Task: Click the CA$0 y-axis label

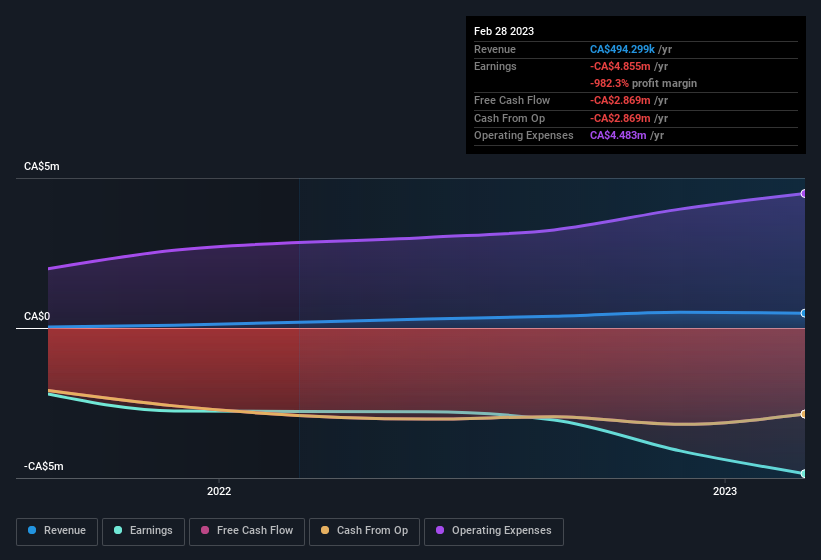Action: [37, 316]
